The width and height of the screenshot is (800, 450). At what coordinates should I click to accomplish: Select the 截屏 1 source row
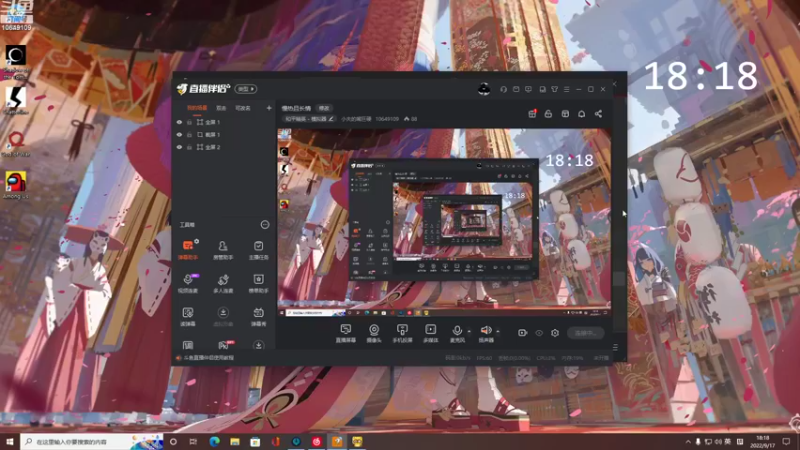click(x=223, y=135)
